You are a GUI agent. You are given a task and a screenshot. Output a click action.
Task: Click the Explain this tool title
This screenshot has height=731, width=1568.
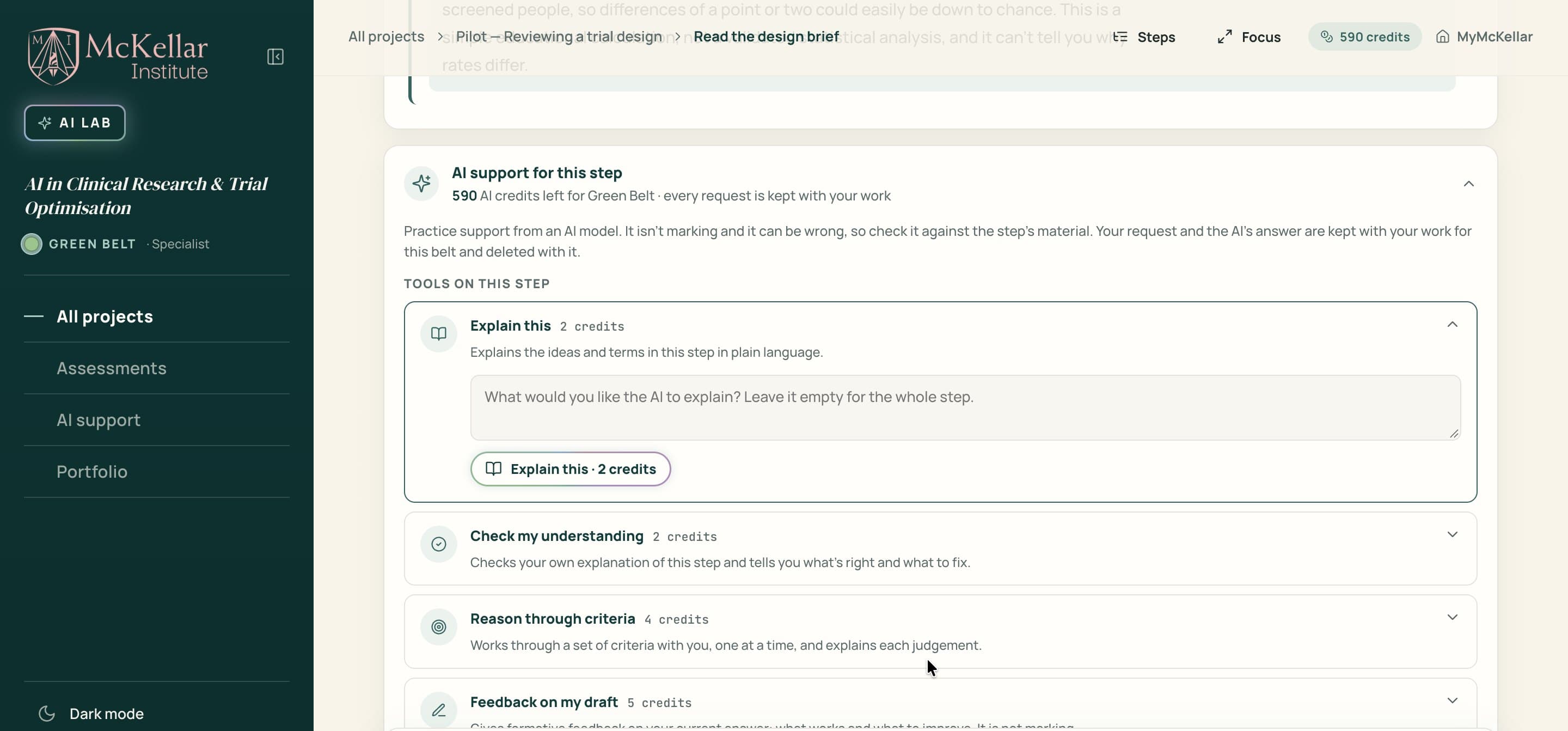(510, 326)
